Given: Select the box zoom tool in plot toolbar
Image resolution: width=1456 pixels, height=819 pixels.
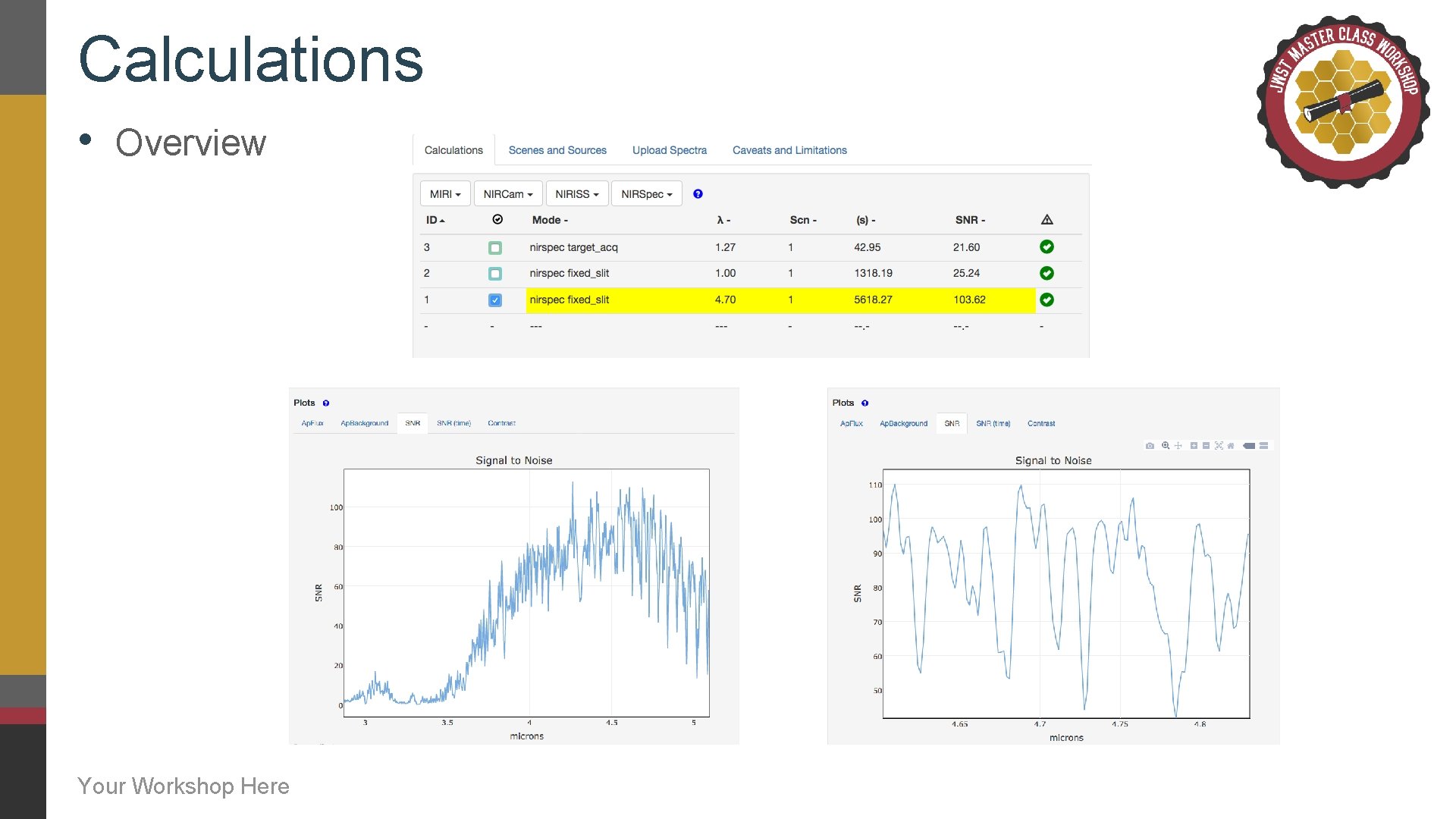Looking at the screenshot, I should coord(1166,445).
